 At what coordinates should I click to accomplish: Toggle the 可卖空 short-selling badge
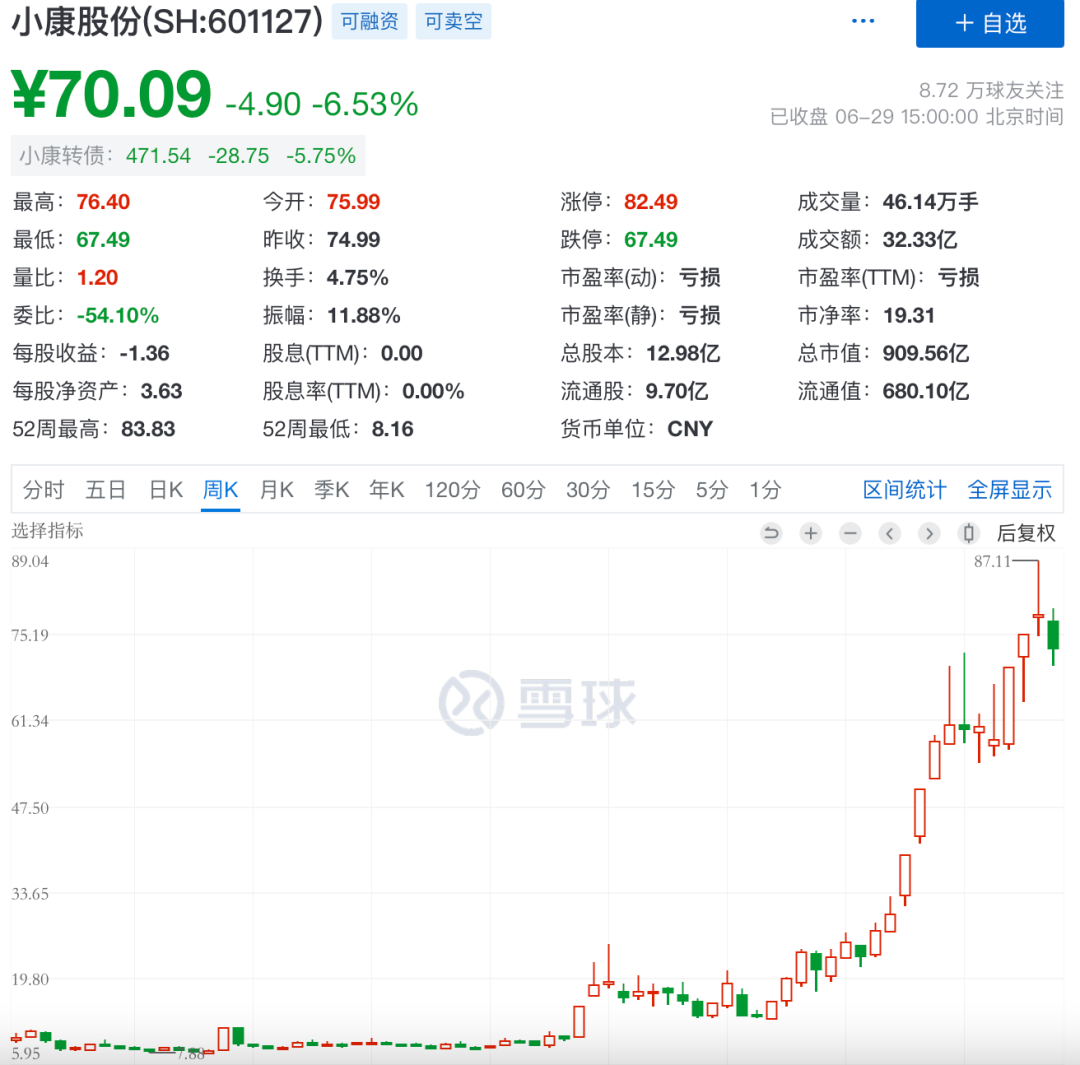coord(453,21)
